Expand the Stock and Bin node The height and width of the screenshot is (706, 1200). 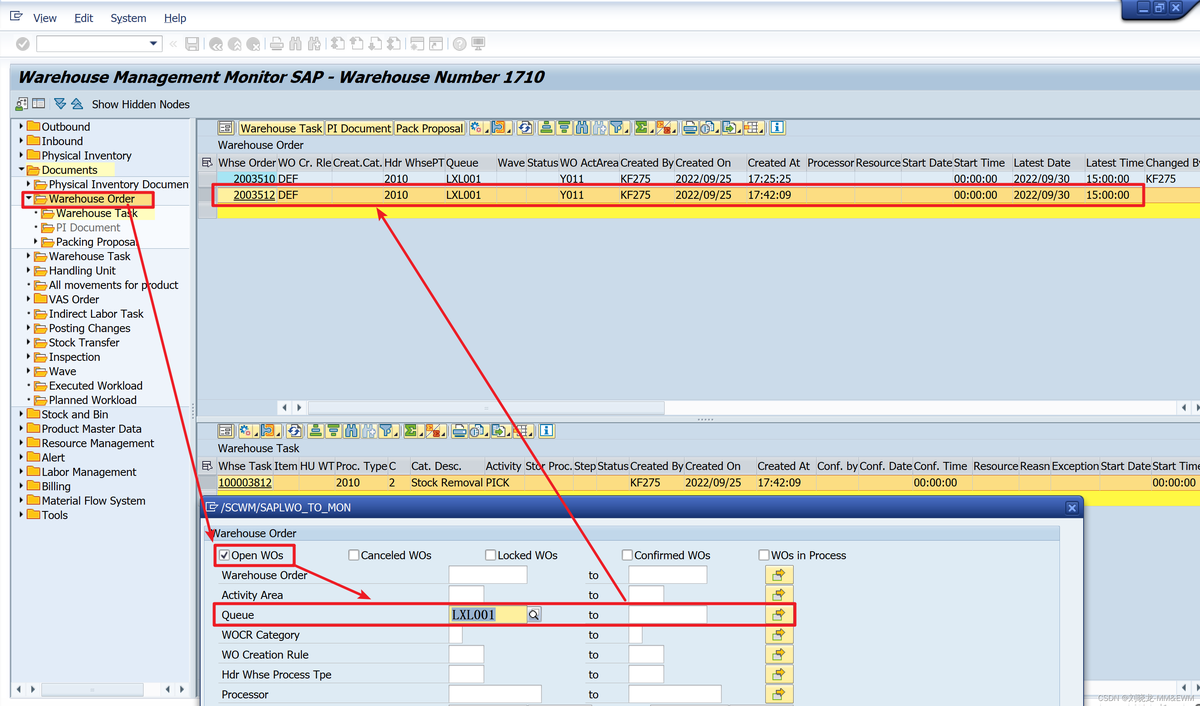pyautogui.click(x=21, y=414)
